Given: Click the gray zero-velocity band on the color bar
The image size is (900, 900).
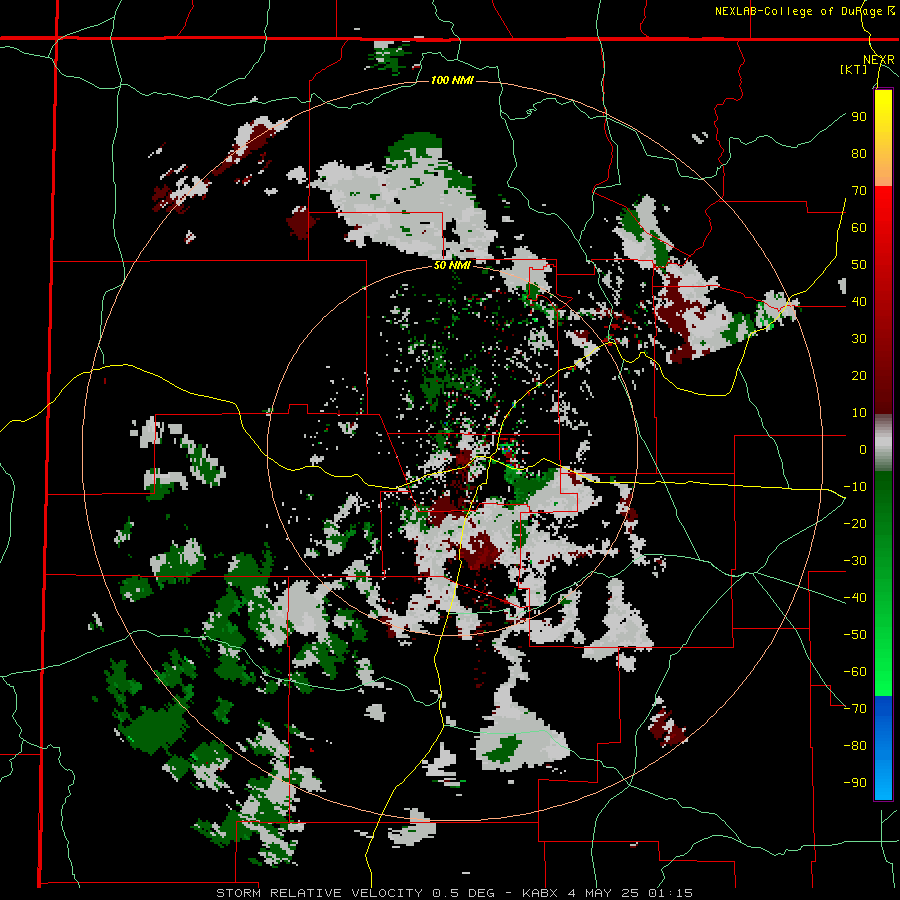Looking at the screenshot, I should 883,443.
